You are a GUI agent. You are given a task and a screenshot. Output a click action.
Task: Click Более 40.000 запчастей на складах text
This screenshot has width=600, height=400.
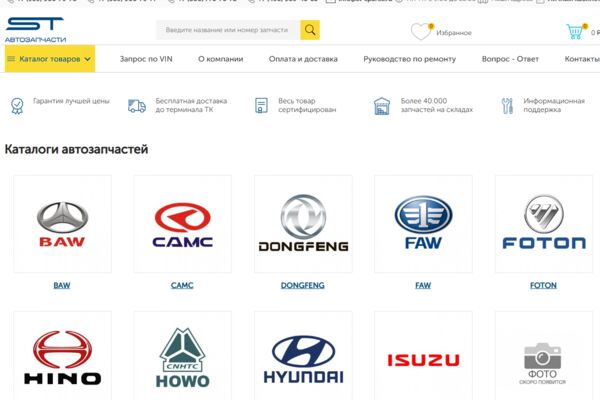click(437, 105)
